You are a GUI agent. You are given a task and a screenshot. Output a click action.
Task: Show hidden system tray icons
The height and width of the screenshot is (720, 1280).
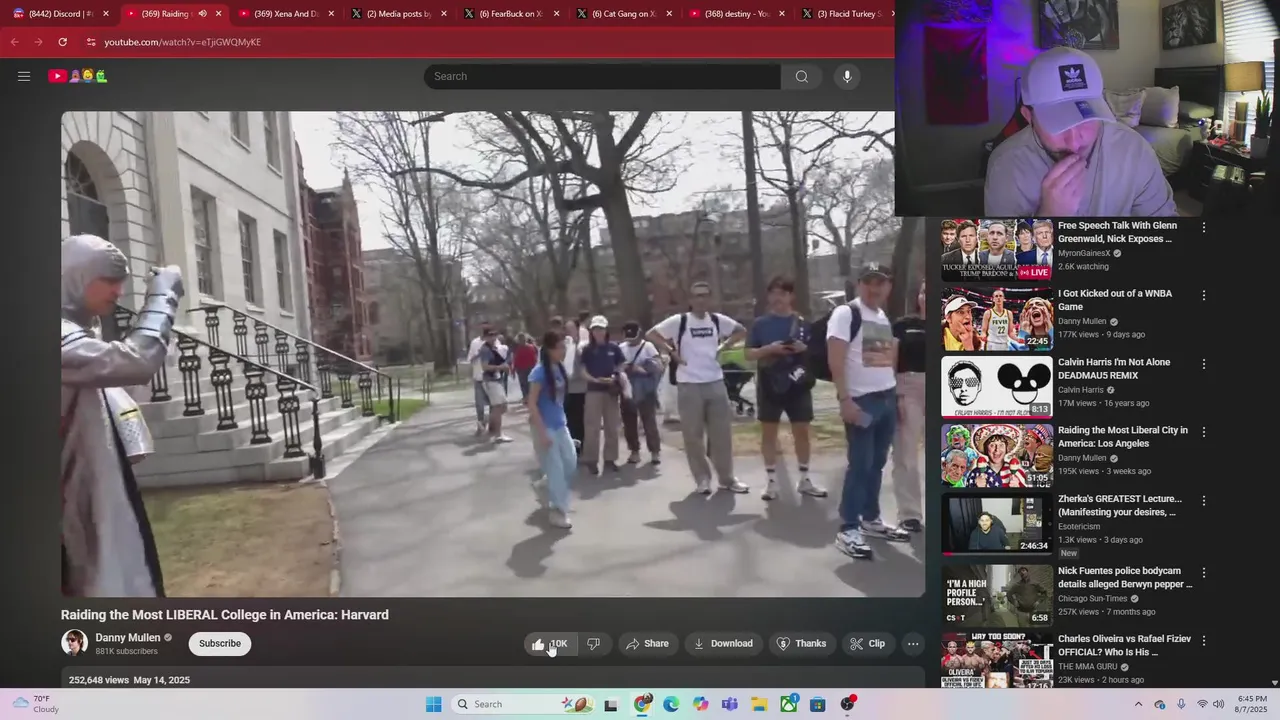click(x=1138, y=704)
